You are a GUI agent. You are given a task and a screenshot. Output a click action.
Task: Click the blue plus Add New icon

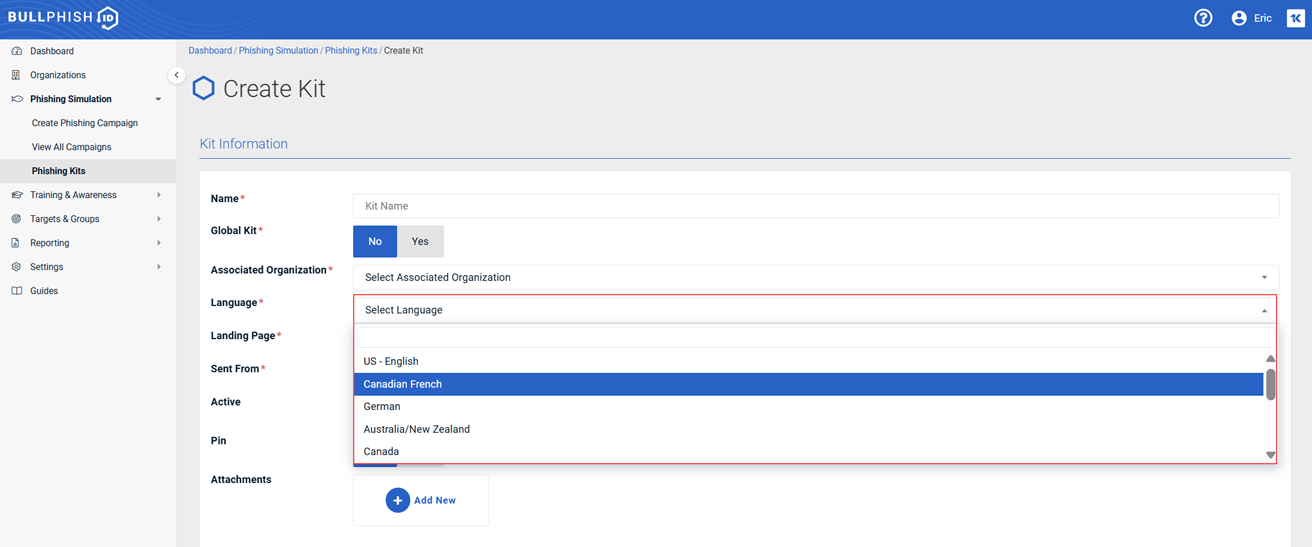397,500
